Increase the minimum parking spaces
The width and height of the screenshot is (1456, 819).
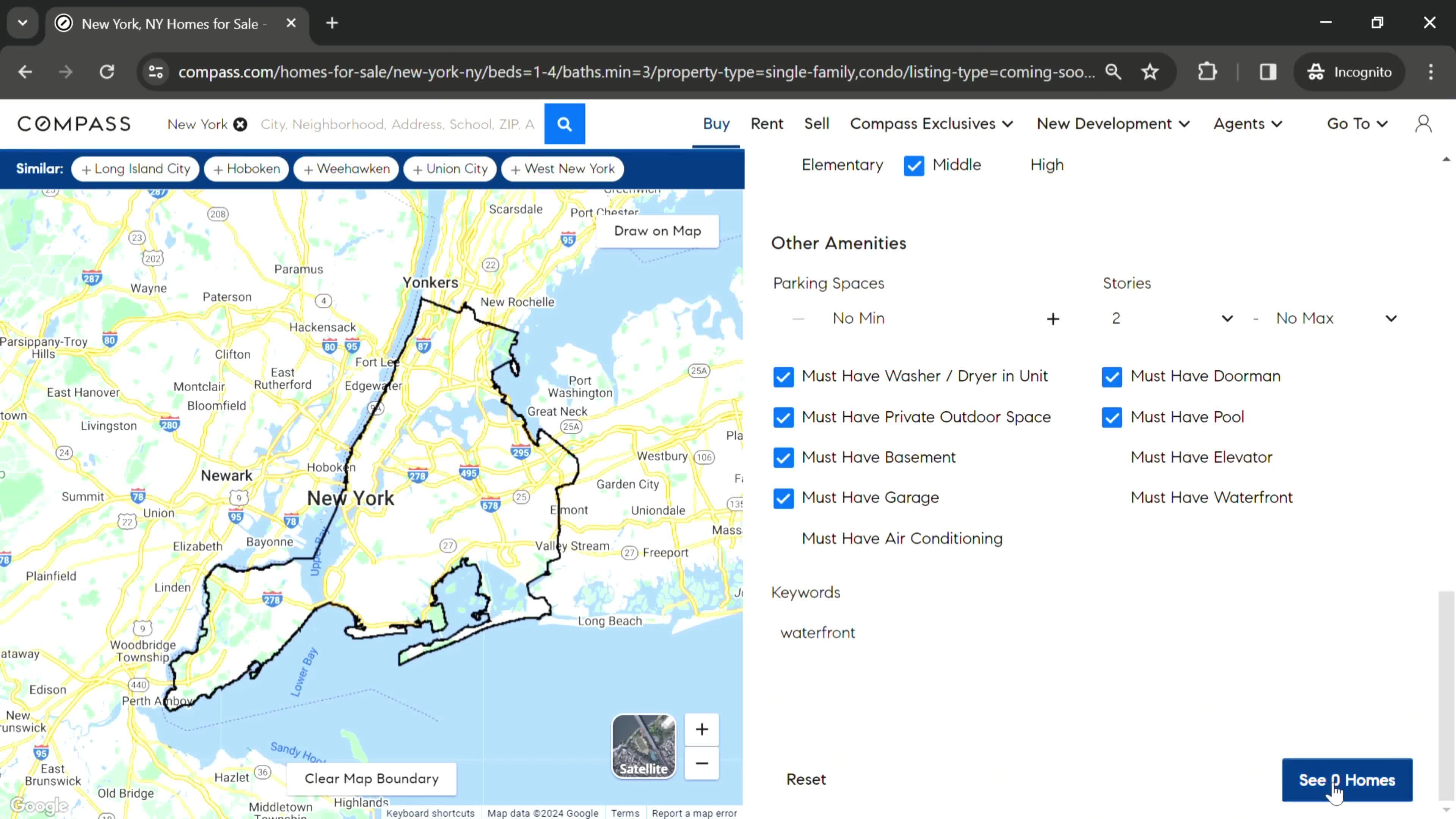[1053, 319]
